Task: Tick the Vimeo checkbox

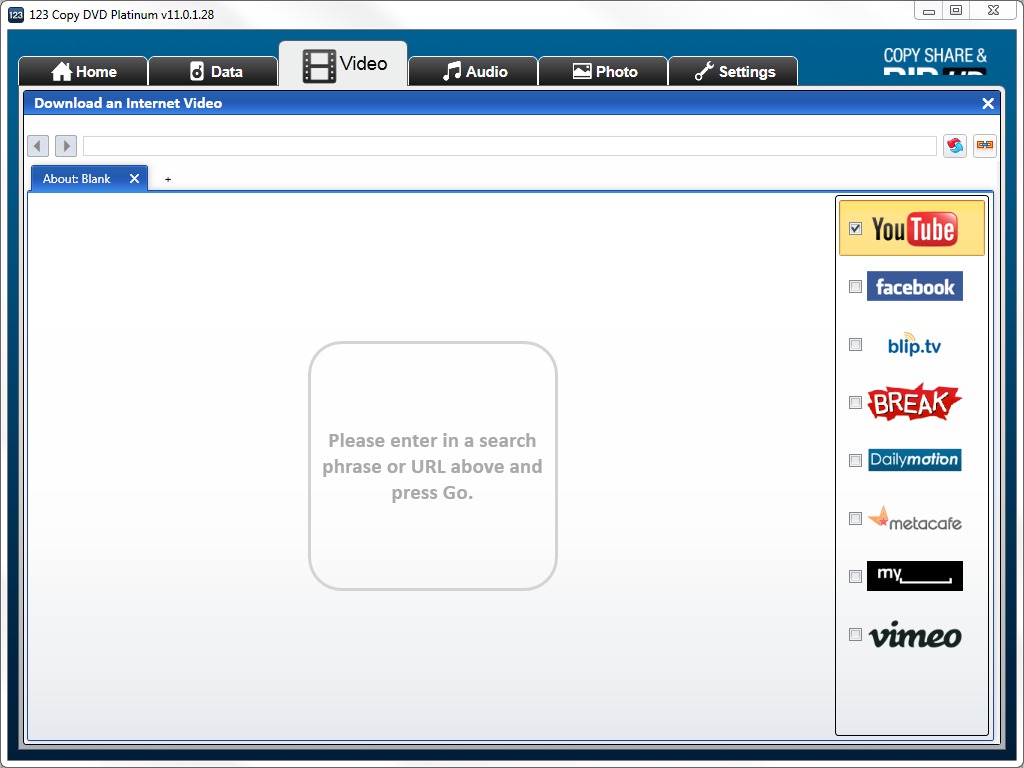Action: [x=856, y=635]
